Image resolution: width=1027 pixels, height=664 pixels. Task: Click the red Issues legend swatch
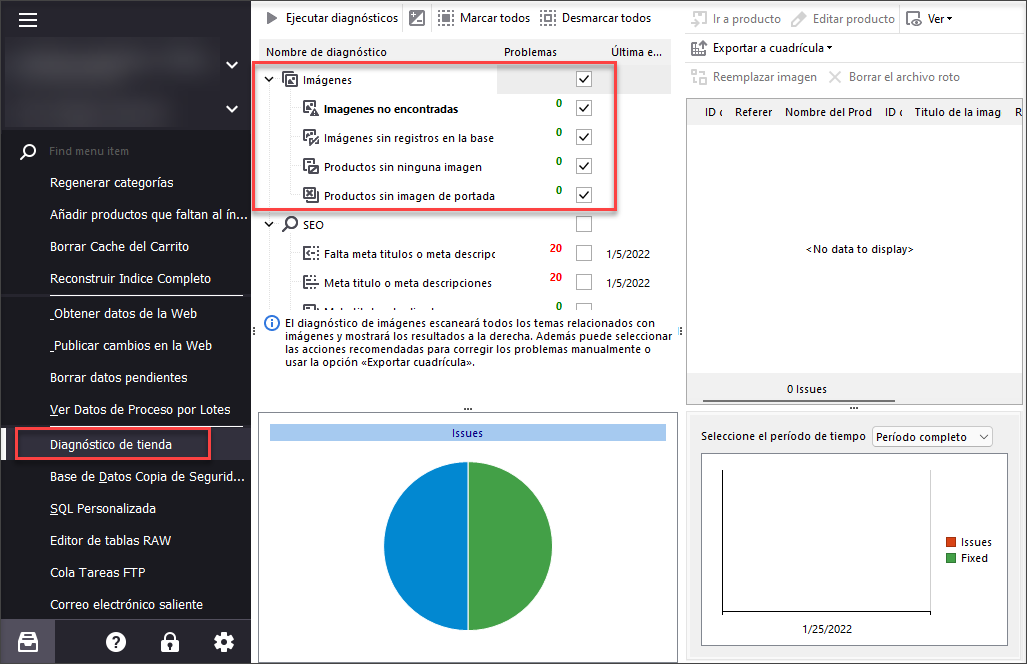click(951, 542)
